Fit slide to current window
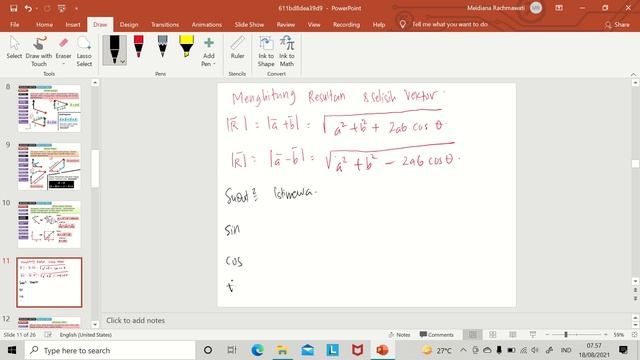Viewport: 640px width, 360px height. pos(634,335)
